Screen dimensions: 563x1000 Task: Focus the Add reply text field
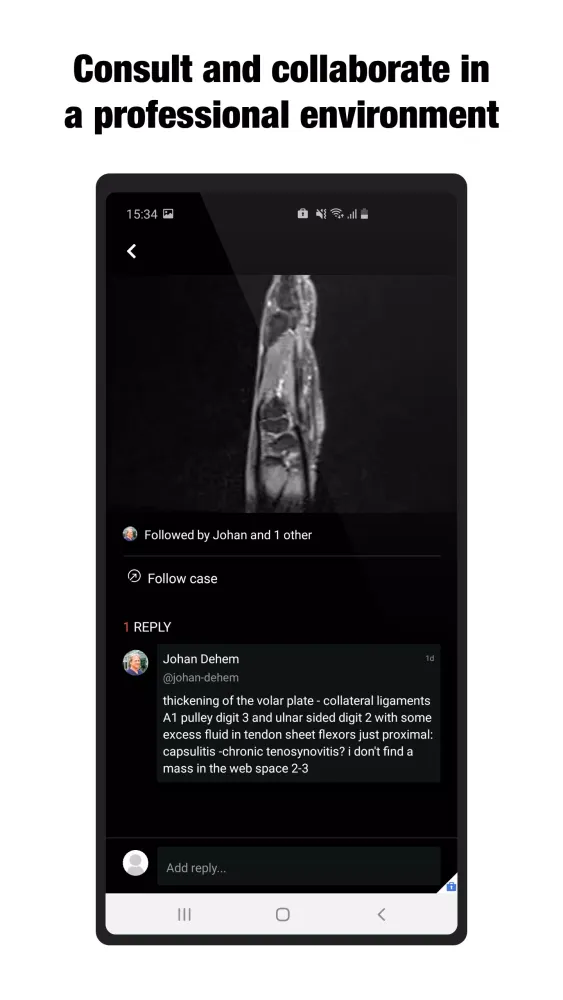[x=299, y=866]
